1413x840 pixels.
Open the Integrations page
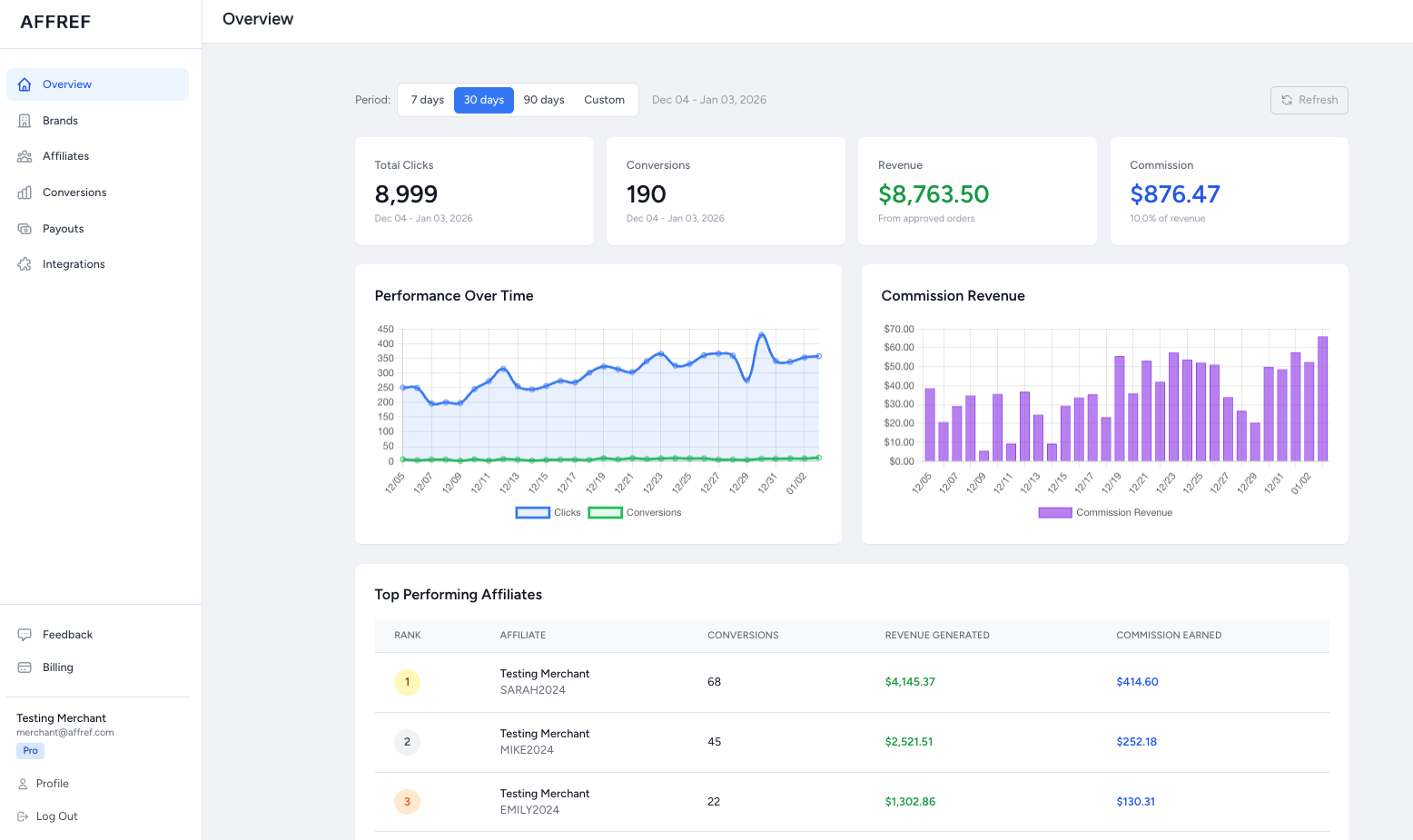click(97, 264)
